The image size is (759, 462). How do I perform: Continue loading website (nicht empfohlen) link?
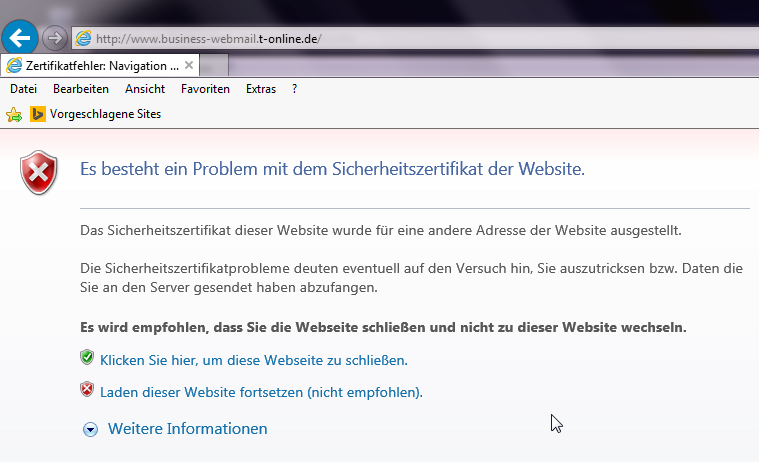coord(261,392)
